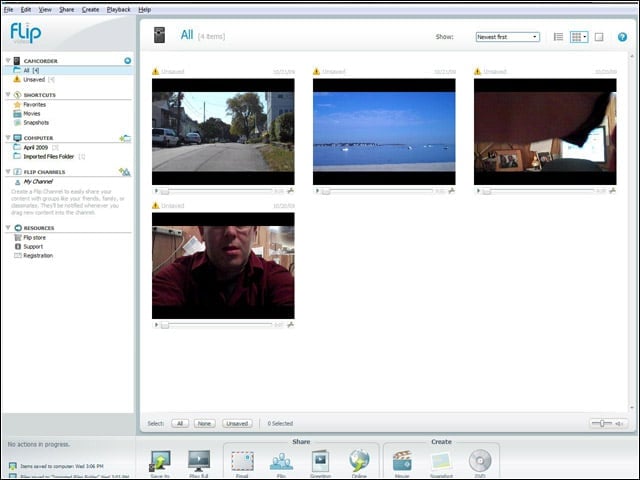Screen dimensions: 640x480
Task: Open Favorites shortcut in sidebar
Action: (x=34, y=104)
